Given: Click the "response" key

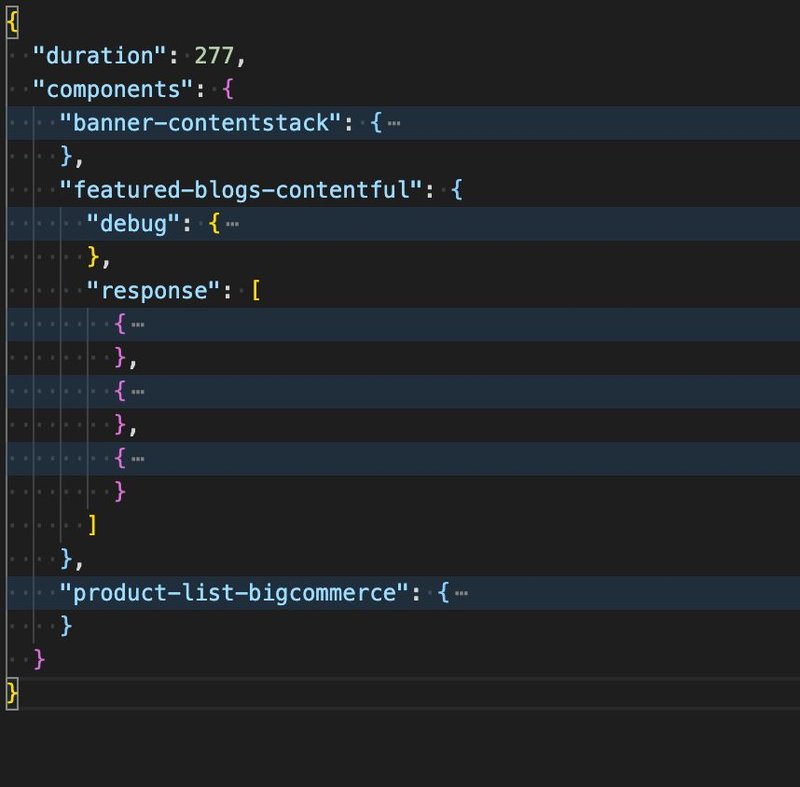Looking at the screenshot, I should [x=154, y=291].
